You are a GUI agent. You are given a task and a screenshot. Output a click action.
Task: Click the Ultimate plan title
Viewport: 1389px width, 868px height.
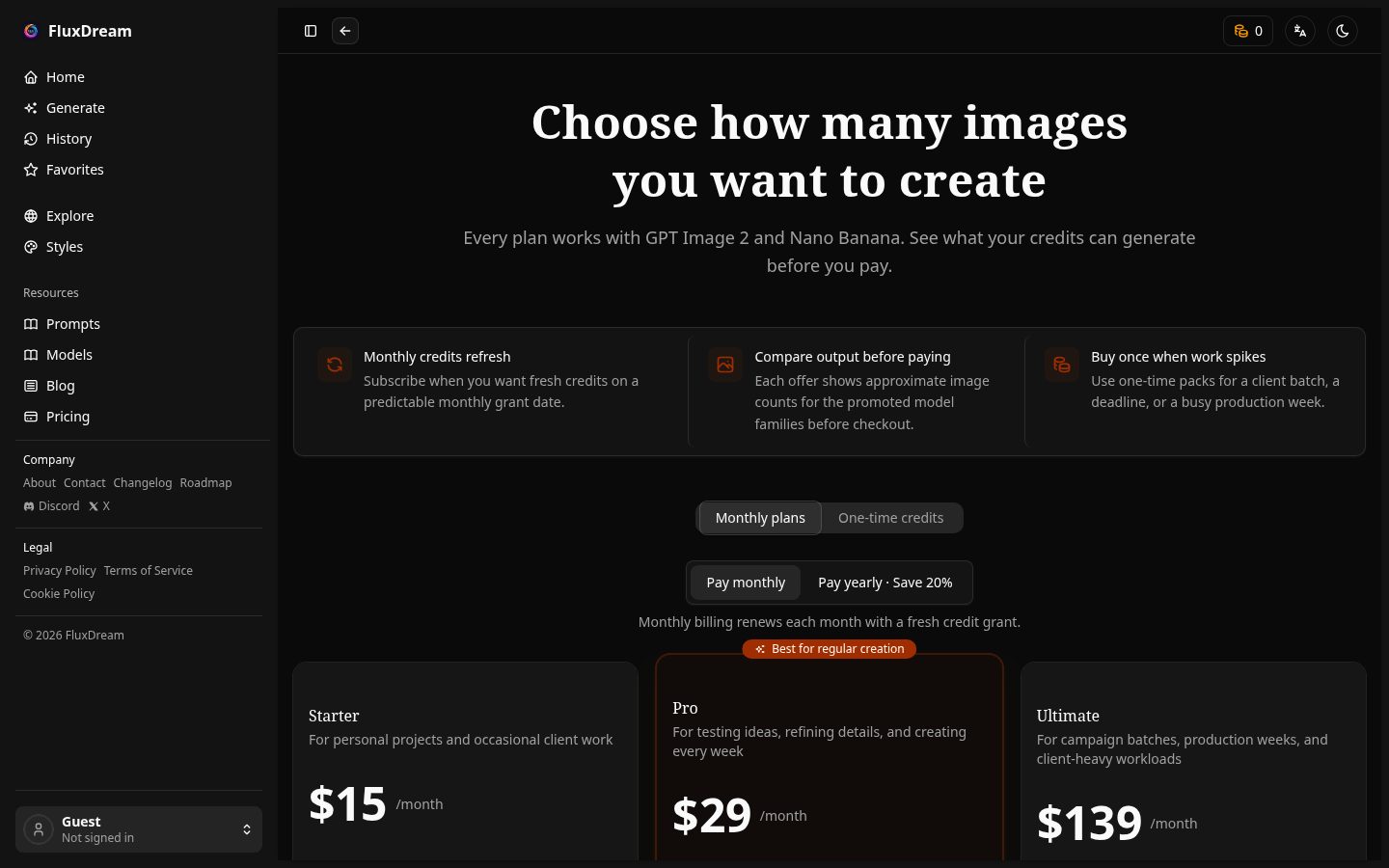1068,716
